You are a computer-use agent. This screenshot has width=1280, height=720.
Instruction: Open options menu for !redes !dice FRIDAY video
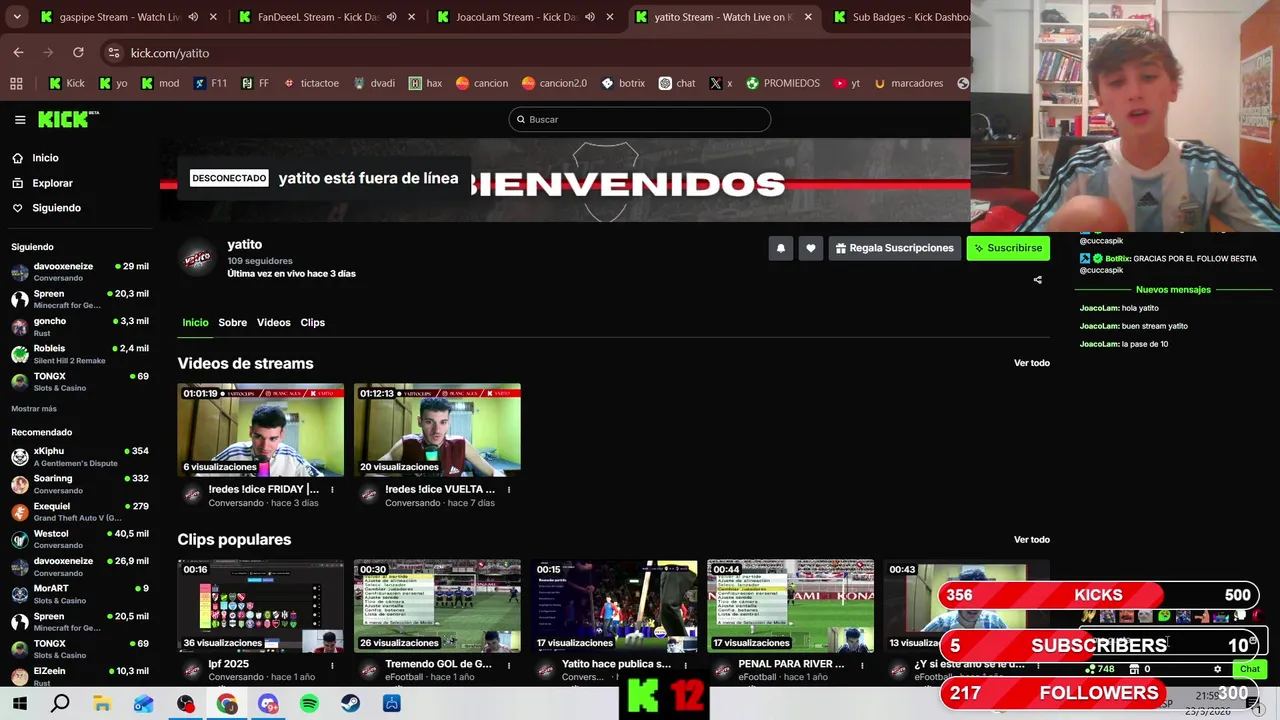coord(332,490)
